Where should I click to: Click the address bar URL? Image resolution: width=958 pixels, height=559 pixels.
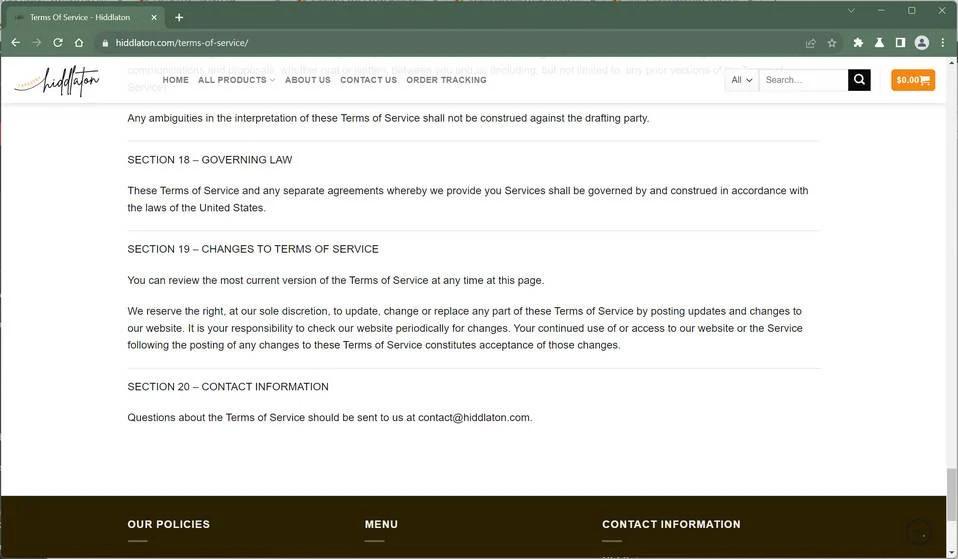coord(181,43)
